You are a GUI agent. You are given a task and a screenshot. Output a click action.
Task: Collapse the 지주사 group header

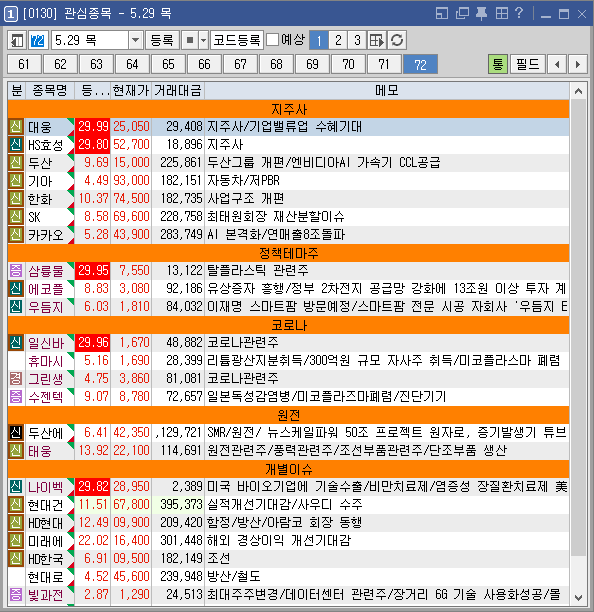tap(288, 109)
